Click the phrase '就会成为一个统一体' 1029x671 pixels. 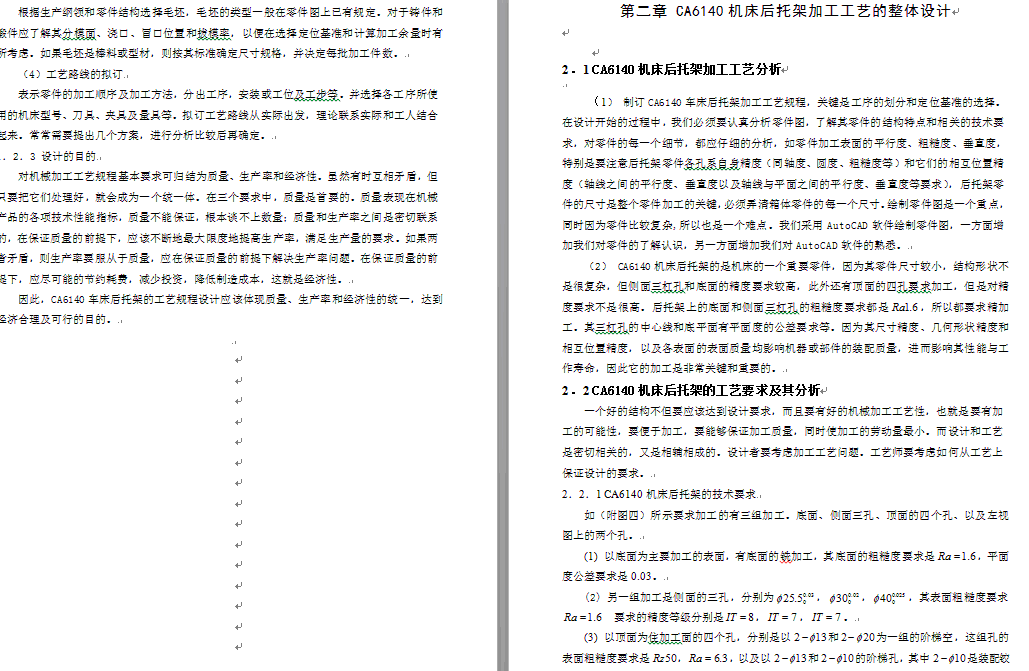144,197
